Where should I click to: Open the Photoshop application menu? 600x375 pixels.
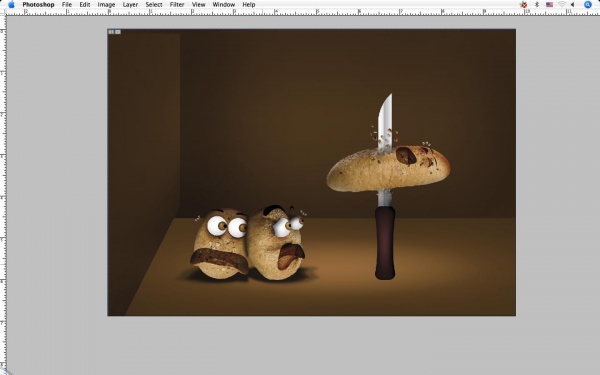pos(38,5)
